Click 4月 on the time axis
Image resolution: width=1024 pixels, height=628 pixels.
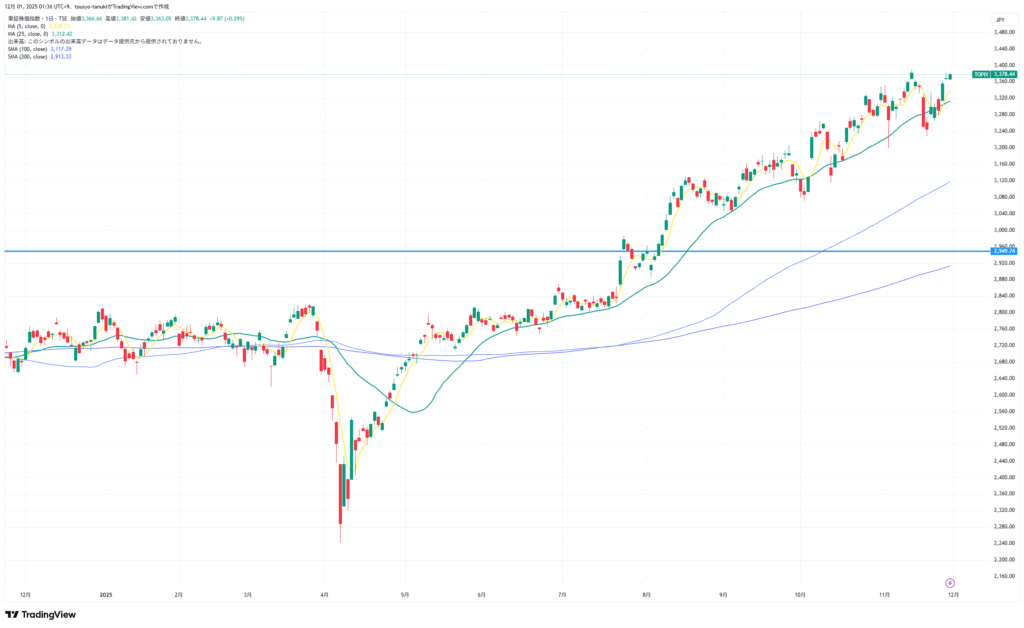[x=325, y=594]
